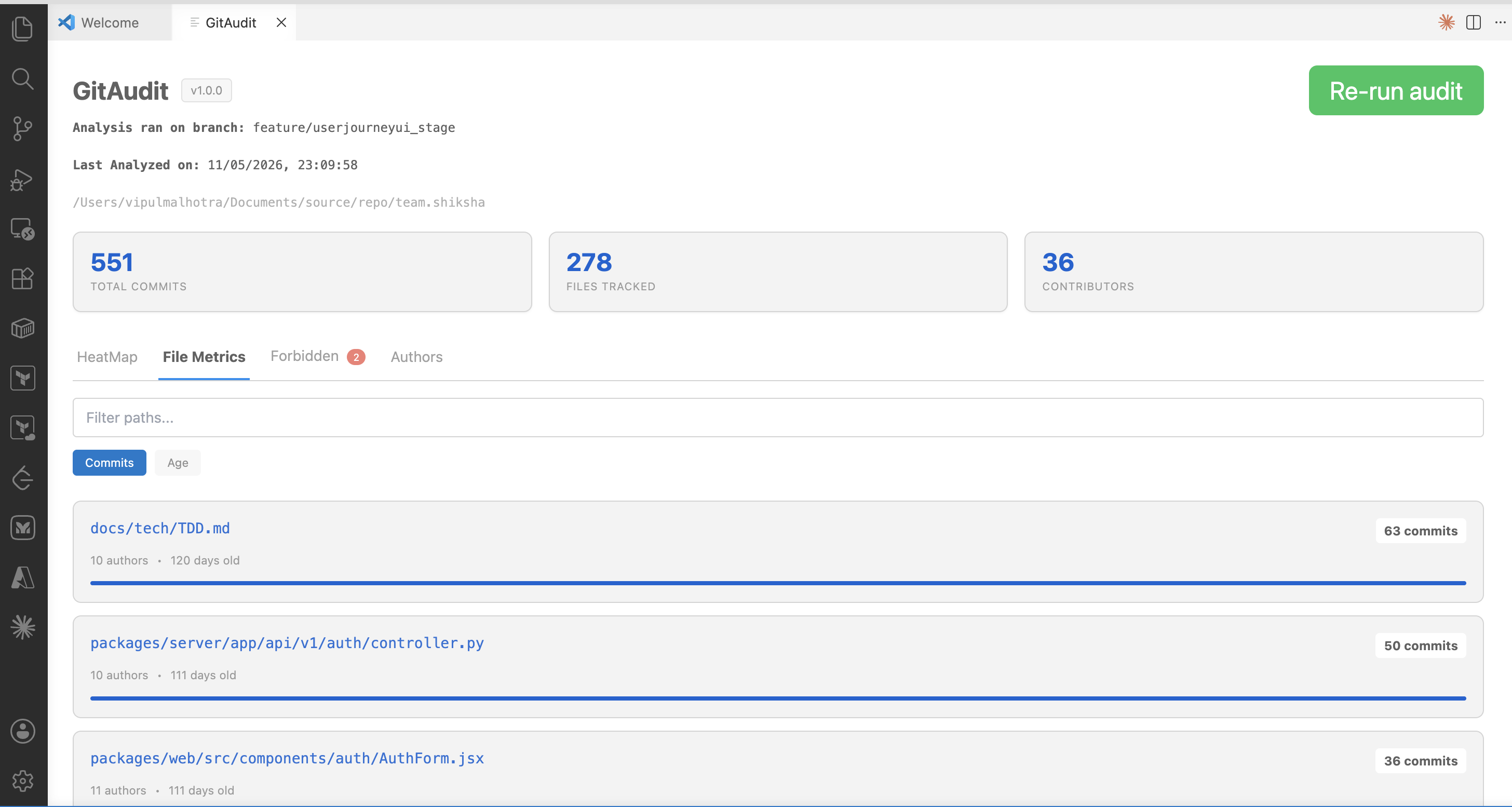The height and width of the screenshot is (807, 1512).
Task: Open the Remote Explorer view
Action: [x=22, y=229]
